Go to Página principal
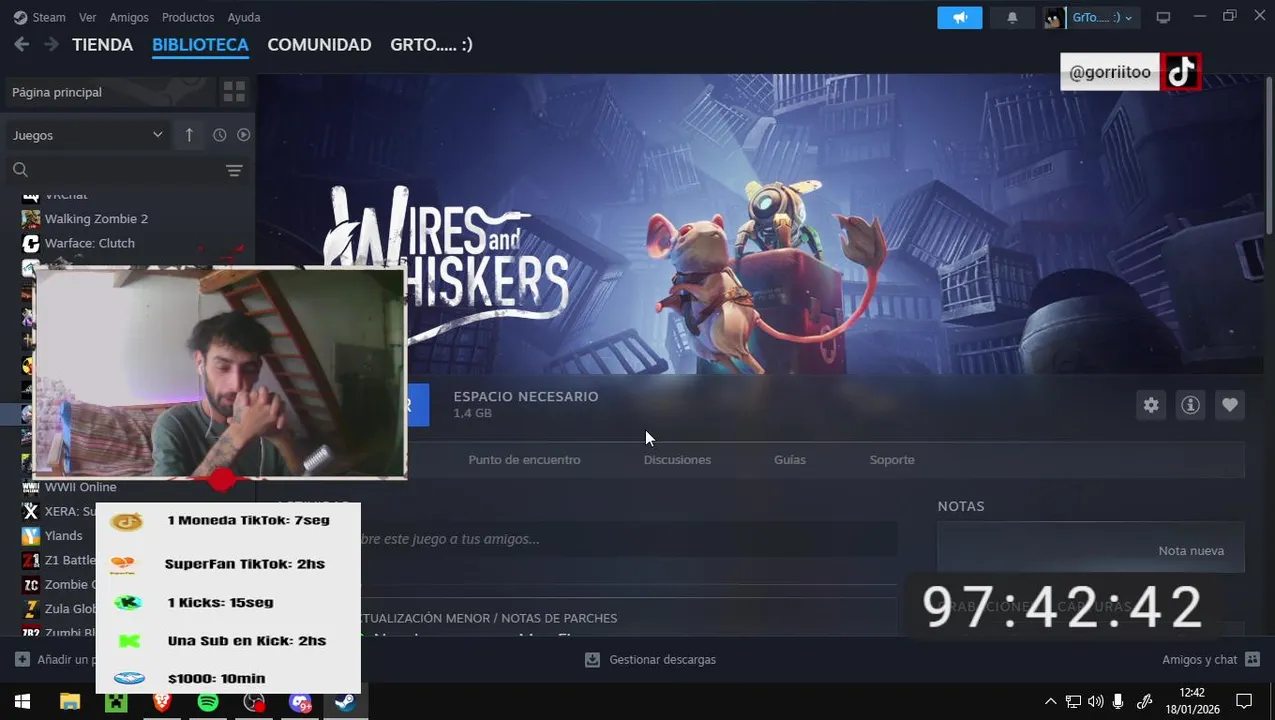This screenshot has width=1275, height=720. click(x=57, y=92)
